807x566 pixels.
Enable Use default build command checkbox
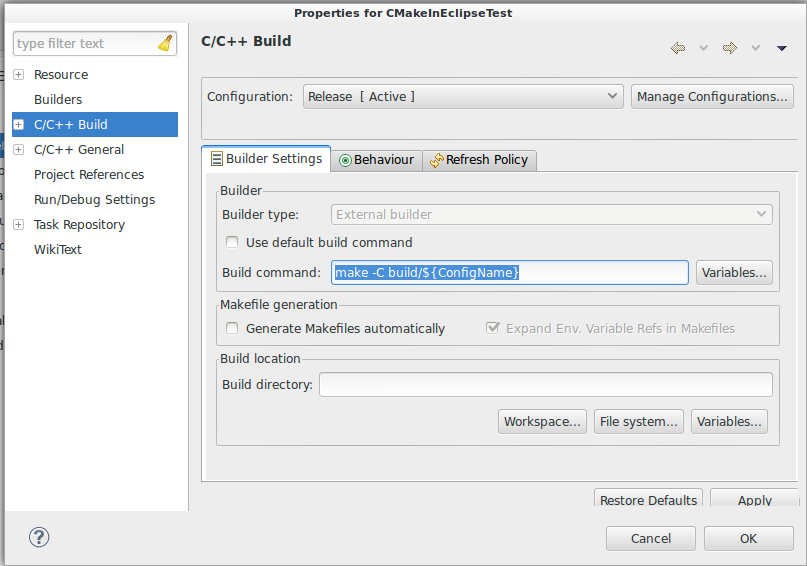point(232,242)
